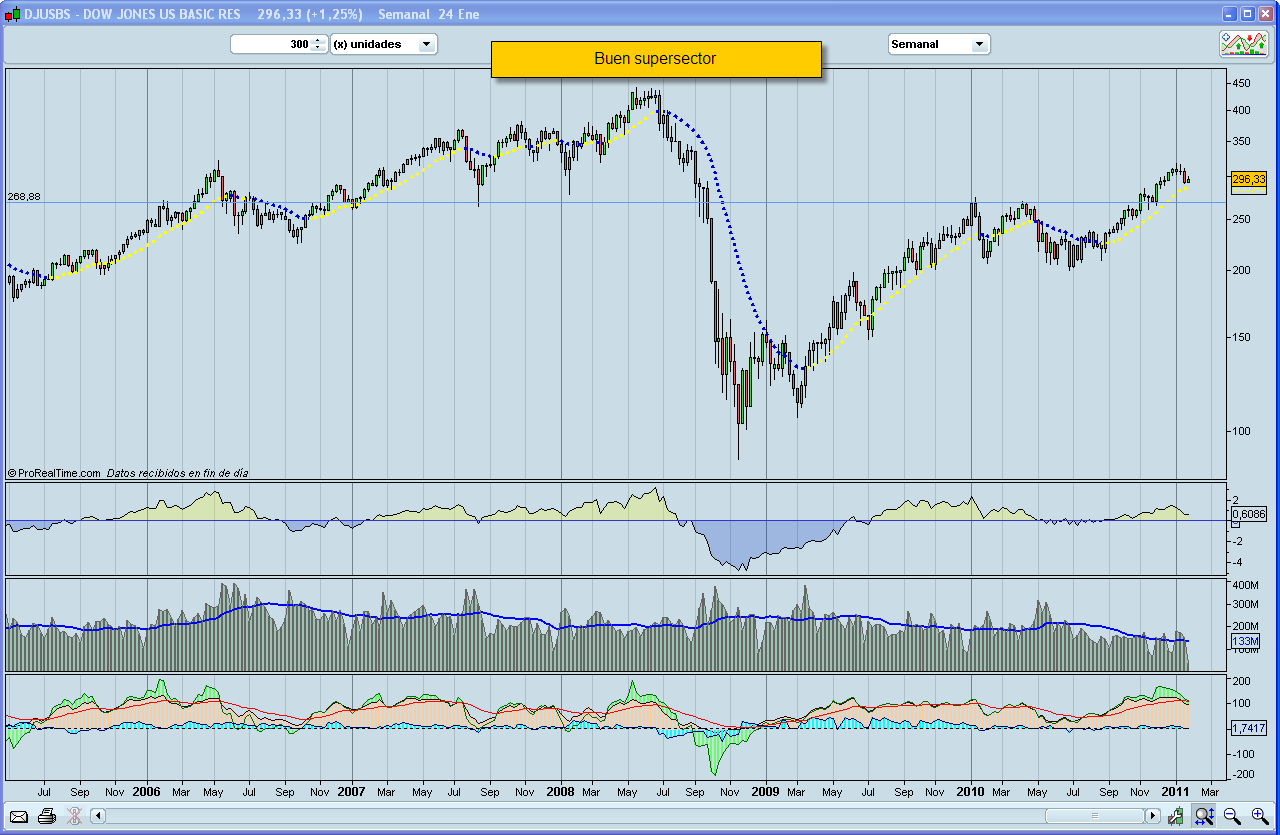Screen dimensions: 1280x835
Task: Click the print chart icon
Action: (x=45, y=817)
